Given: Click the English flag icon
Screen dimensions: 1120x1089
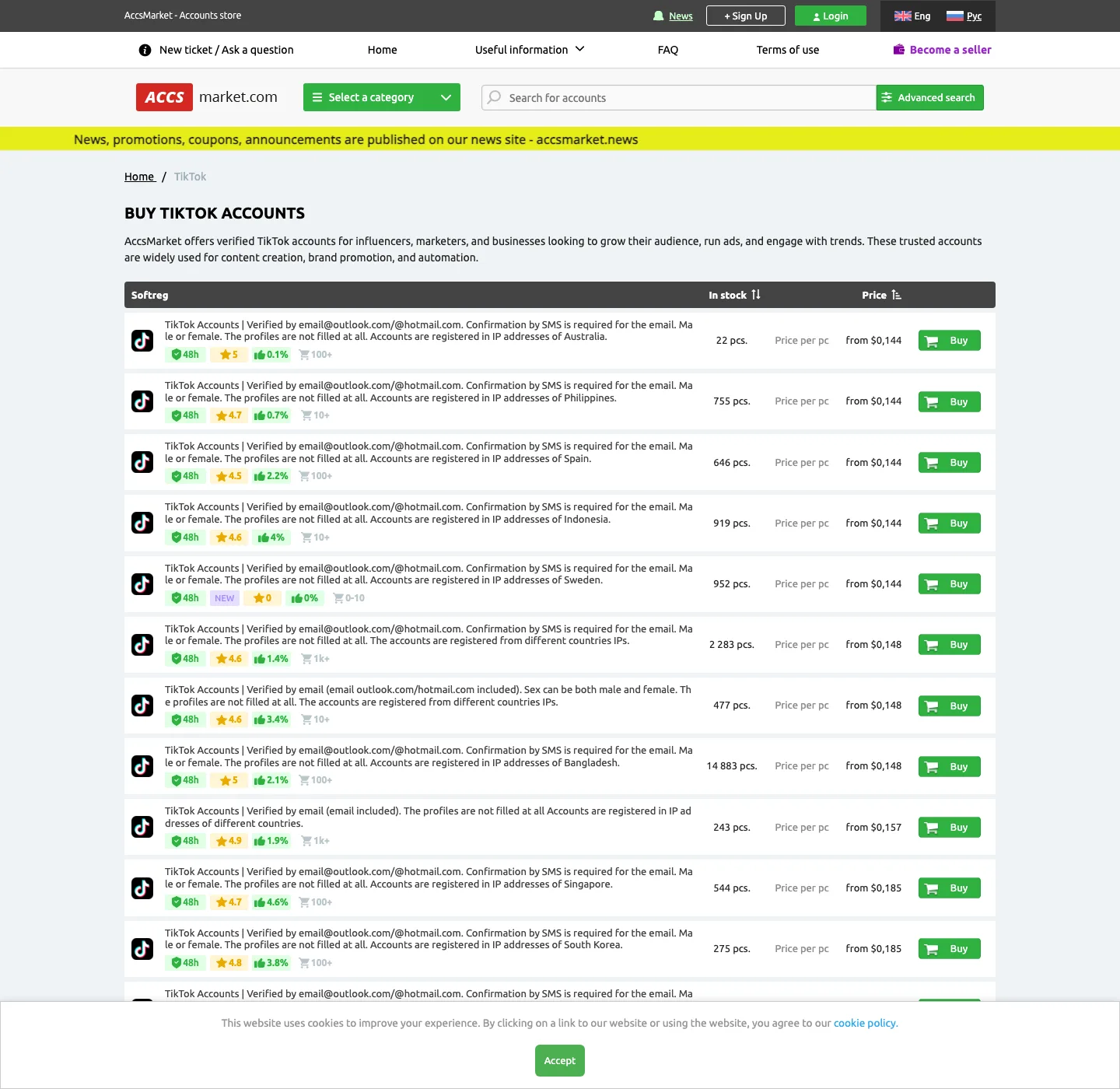Looking at the screenshot, I should [903, 16].
